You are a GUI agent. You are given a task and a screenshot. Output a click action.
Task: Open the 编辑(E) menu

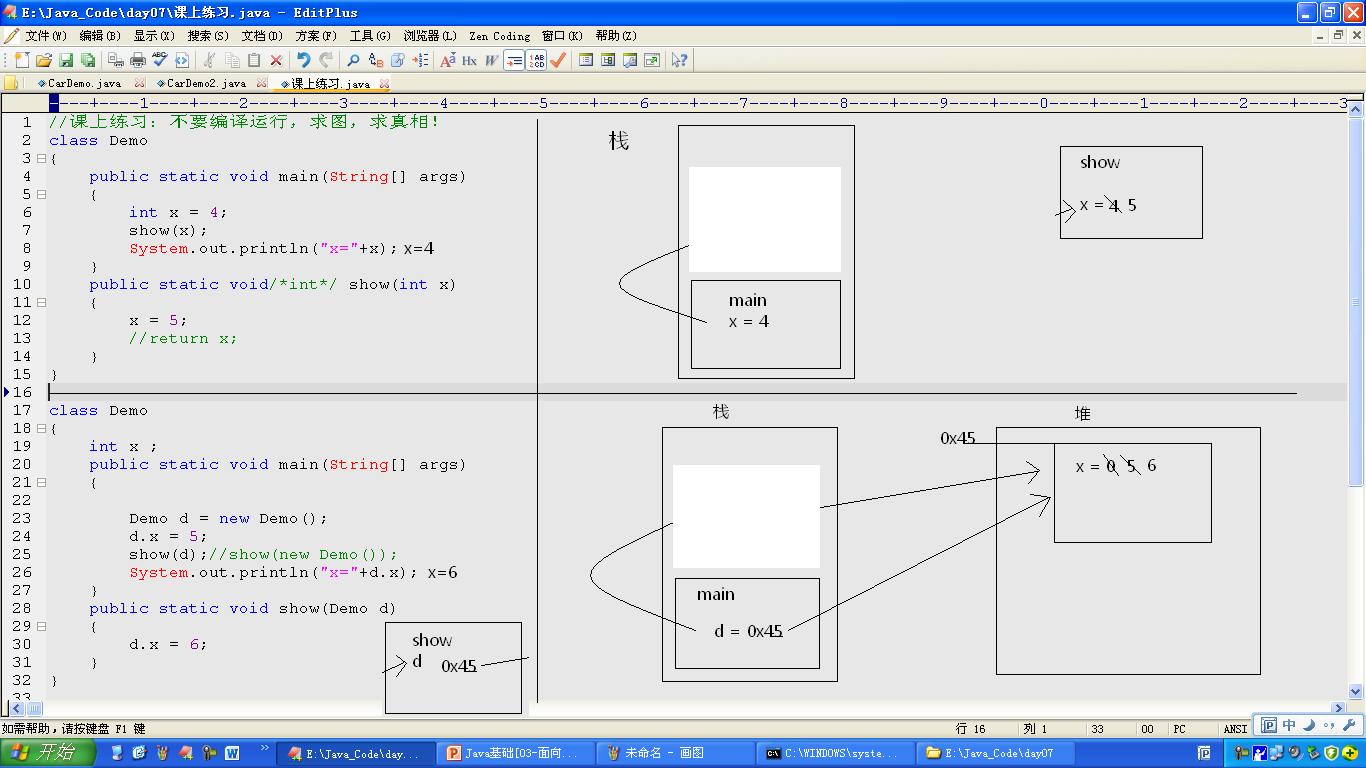[x=100, y=36]
